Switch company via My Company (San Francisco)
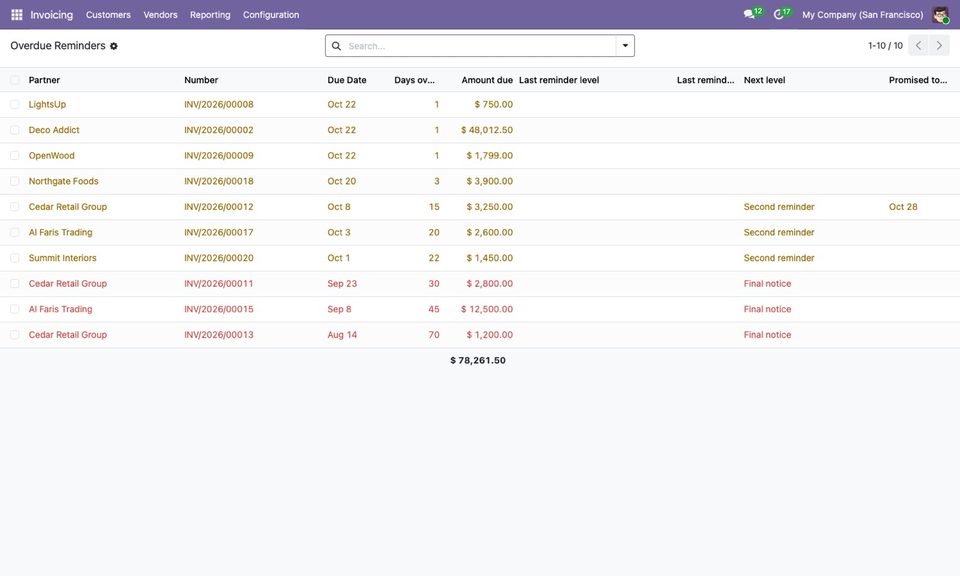960x576 pixels. (863, 15)
